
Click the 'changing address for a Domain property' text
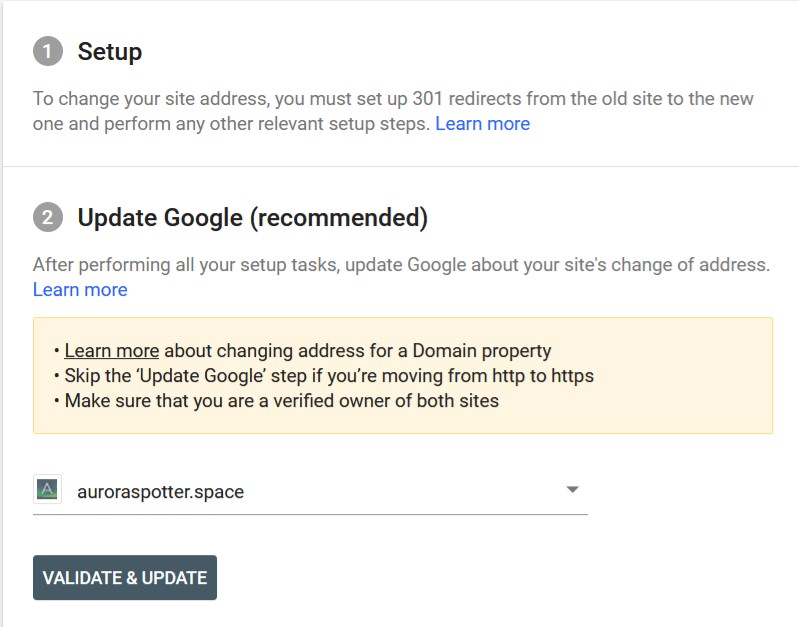coord(358,351)
